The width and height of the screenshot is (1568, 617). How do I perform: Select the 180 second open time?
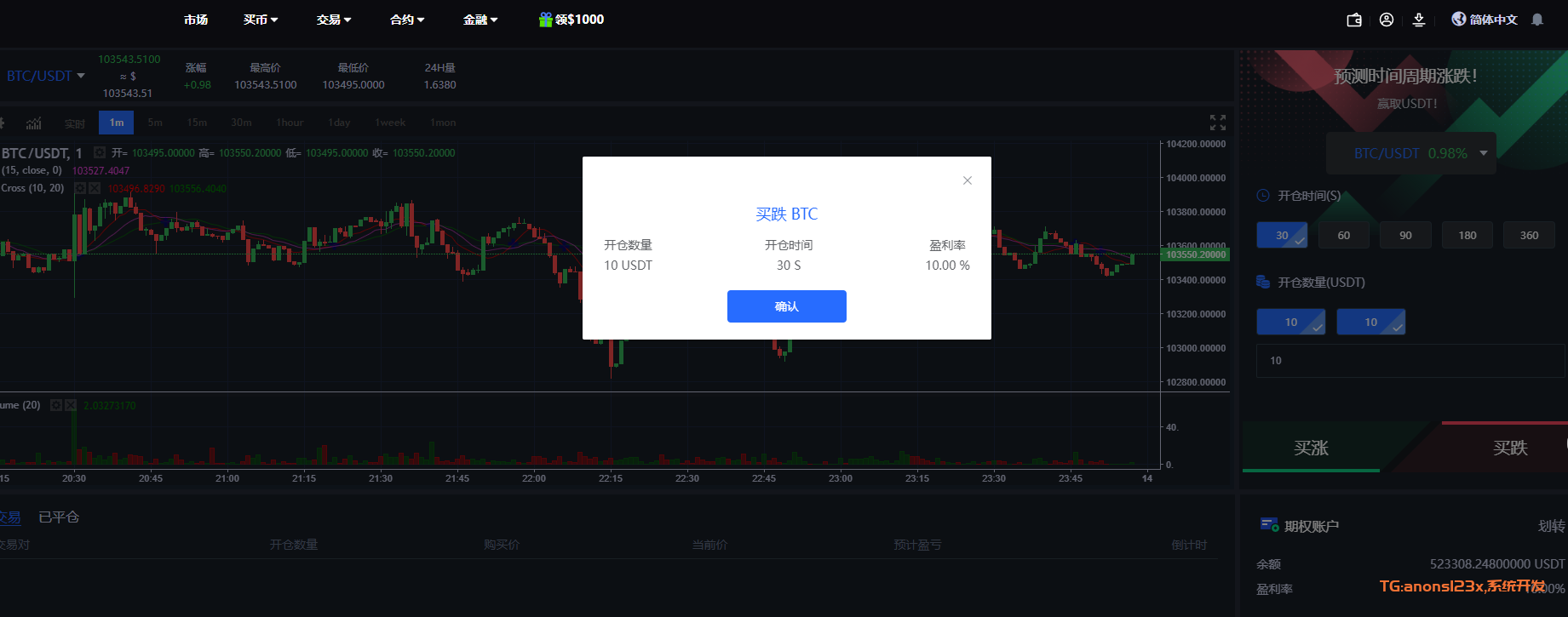coord(1467,235)
